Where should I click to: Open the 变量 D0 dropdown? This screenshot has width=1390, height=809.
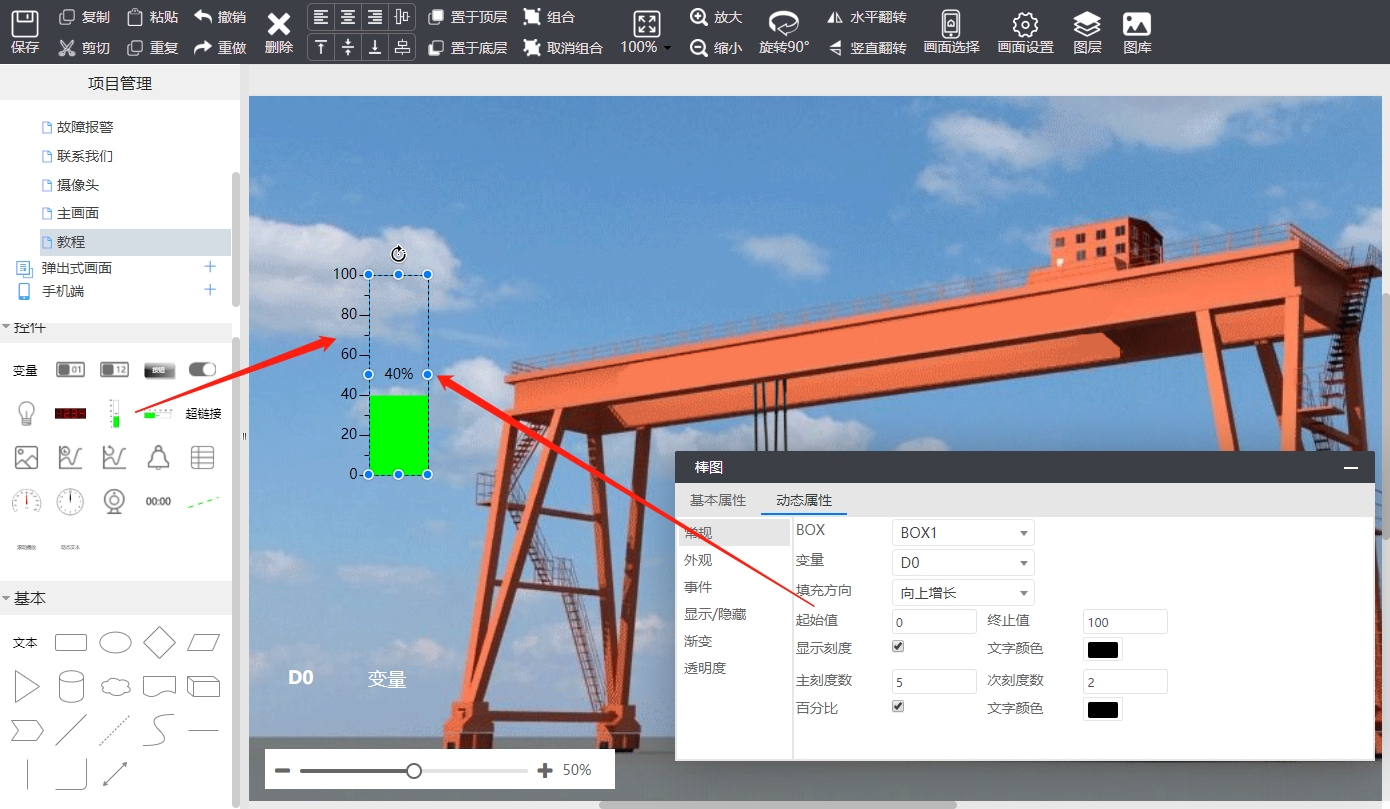pyautogui.click(x=962, y=563)
